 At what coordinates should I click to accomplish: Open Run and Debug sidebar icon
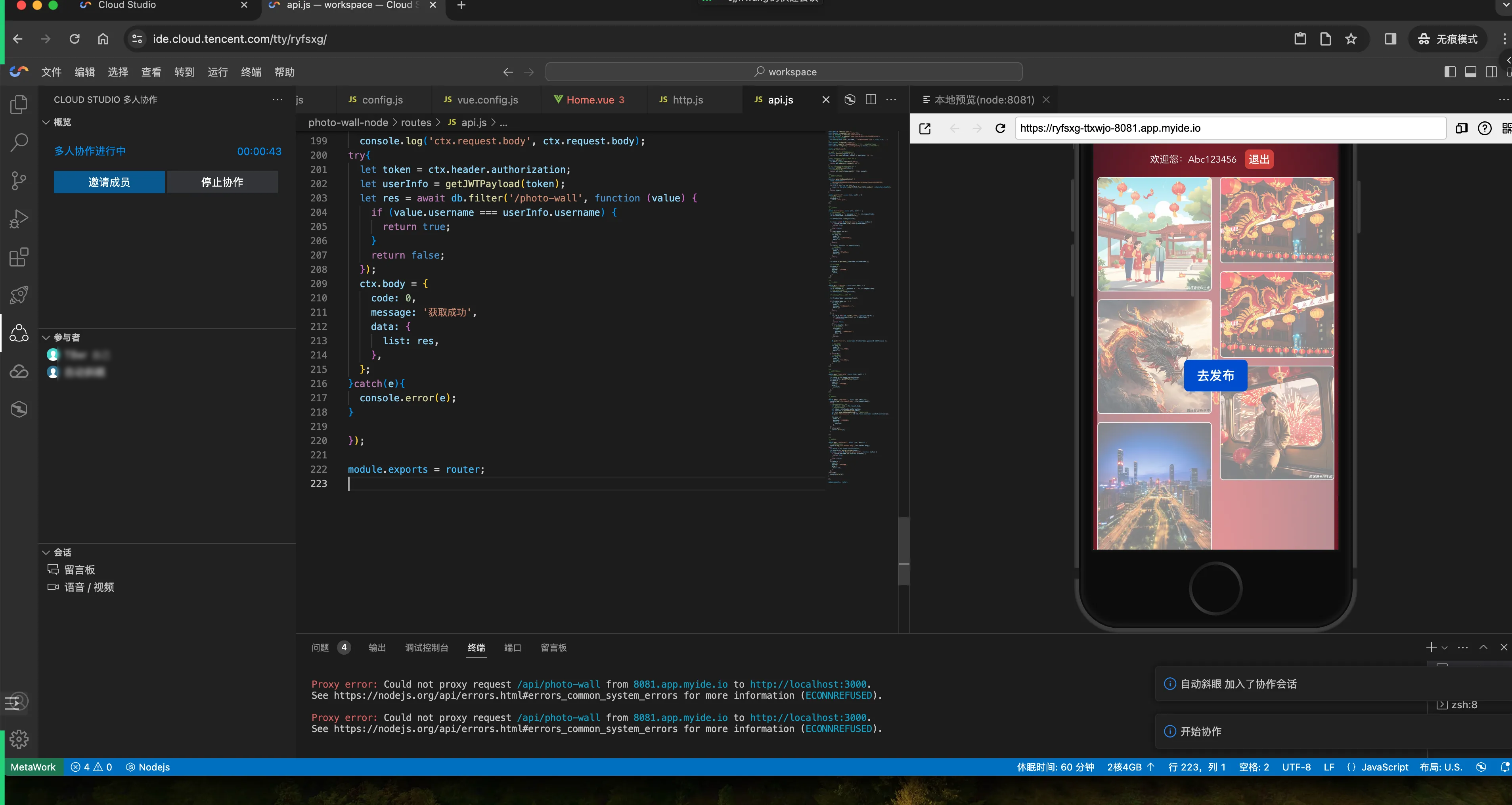coord(19,218)
